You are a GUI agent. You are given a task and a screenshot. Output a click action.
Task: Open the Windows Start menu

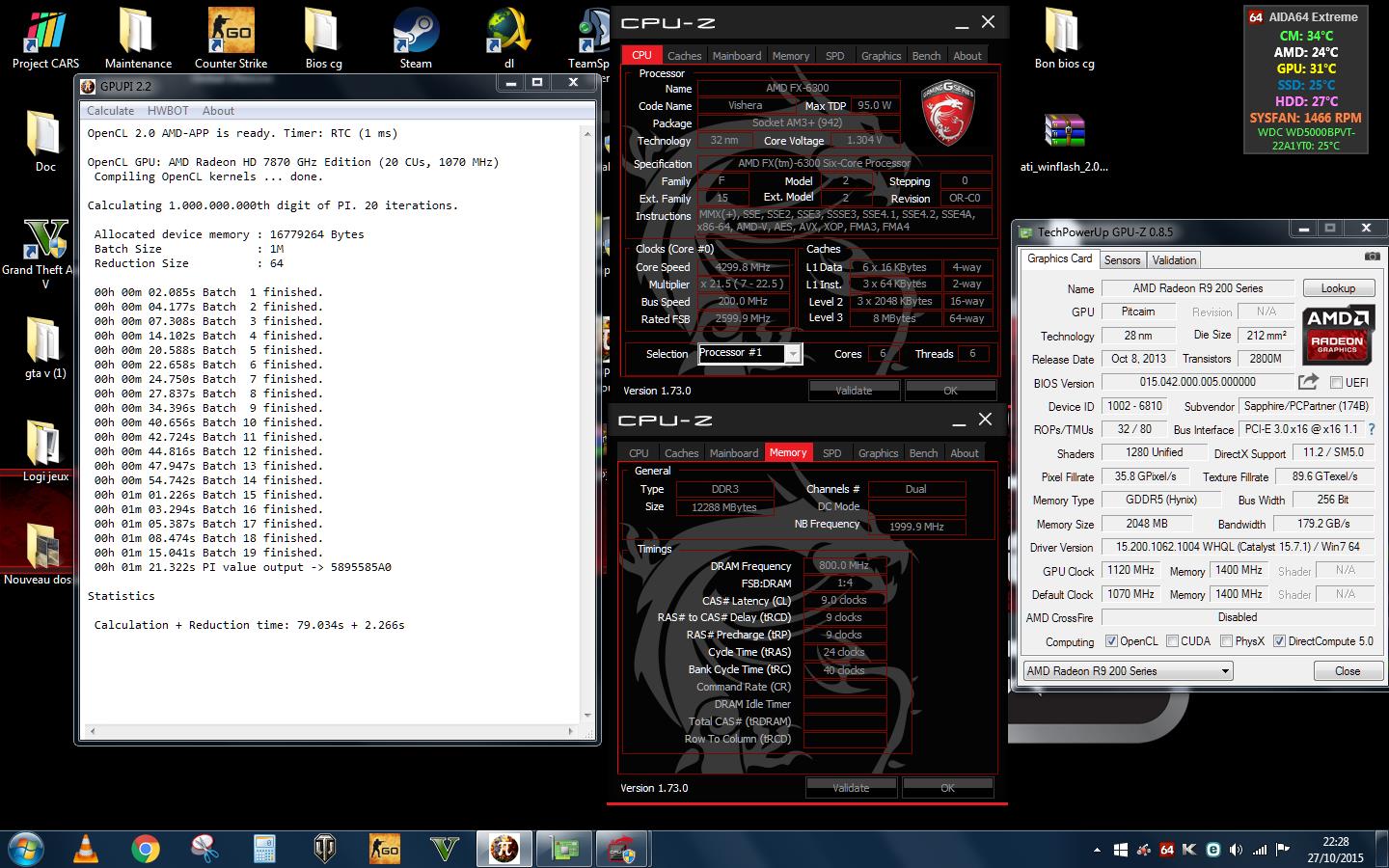point(26,849)
